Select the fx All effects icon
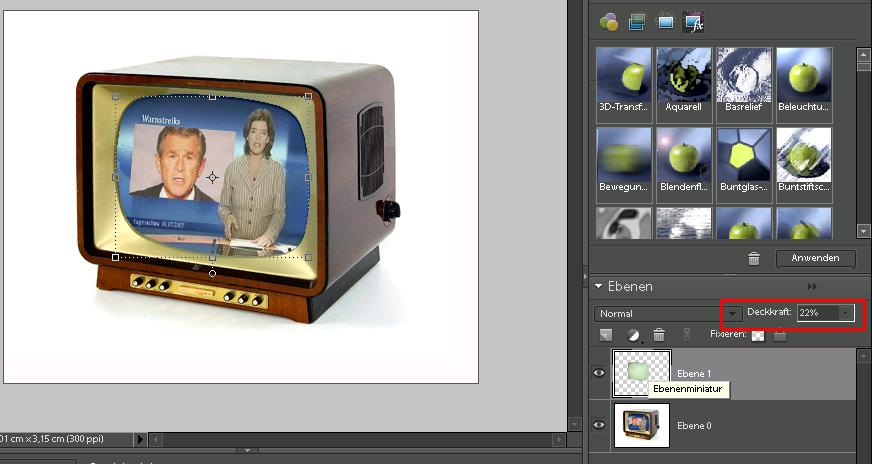872x464 pixels. point(693,22)
